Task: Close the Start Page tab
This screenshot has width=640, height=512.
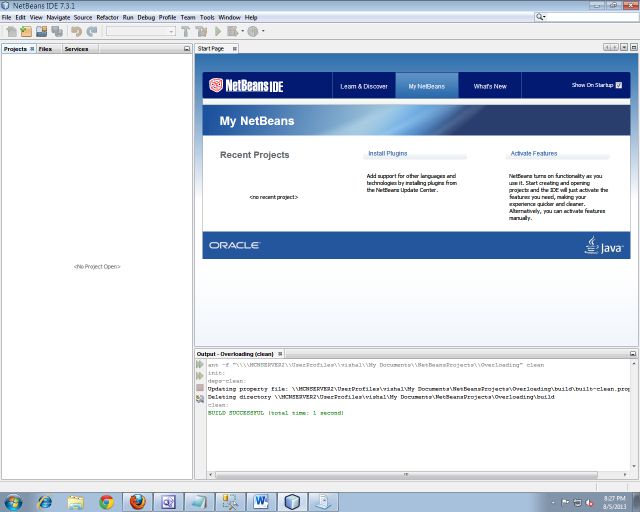Action: point(235,49)
